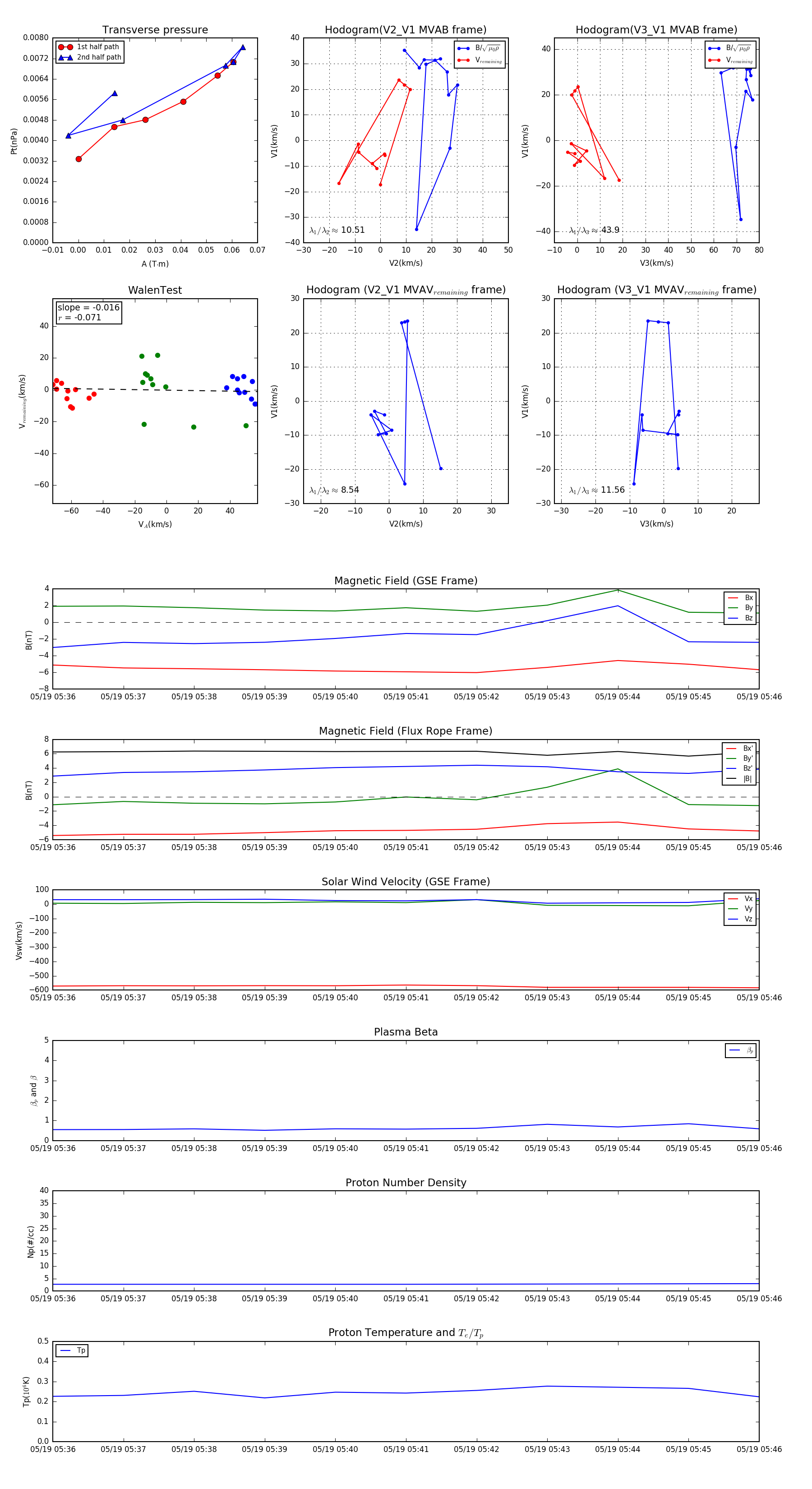Click the eigenvalue ratio text "10.51"
This screenshot has height=1489, width=812.
352,230
